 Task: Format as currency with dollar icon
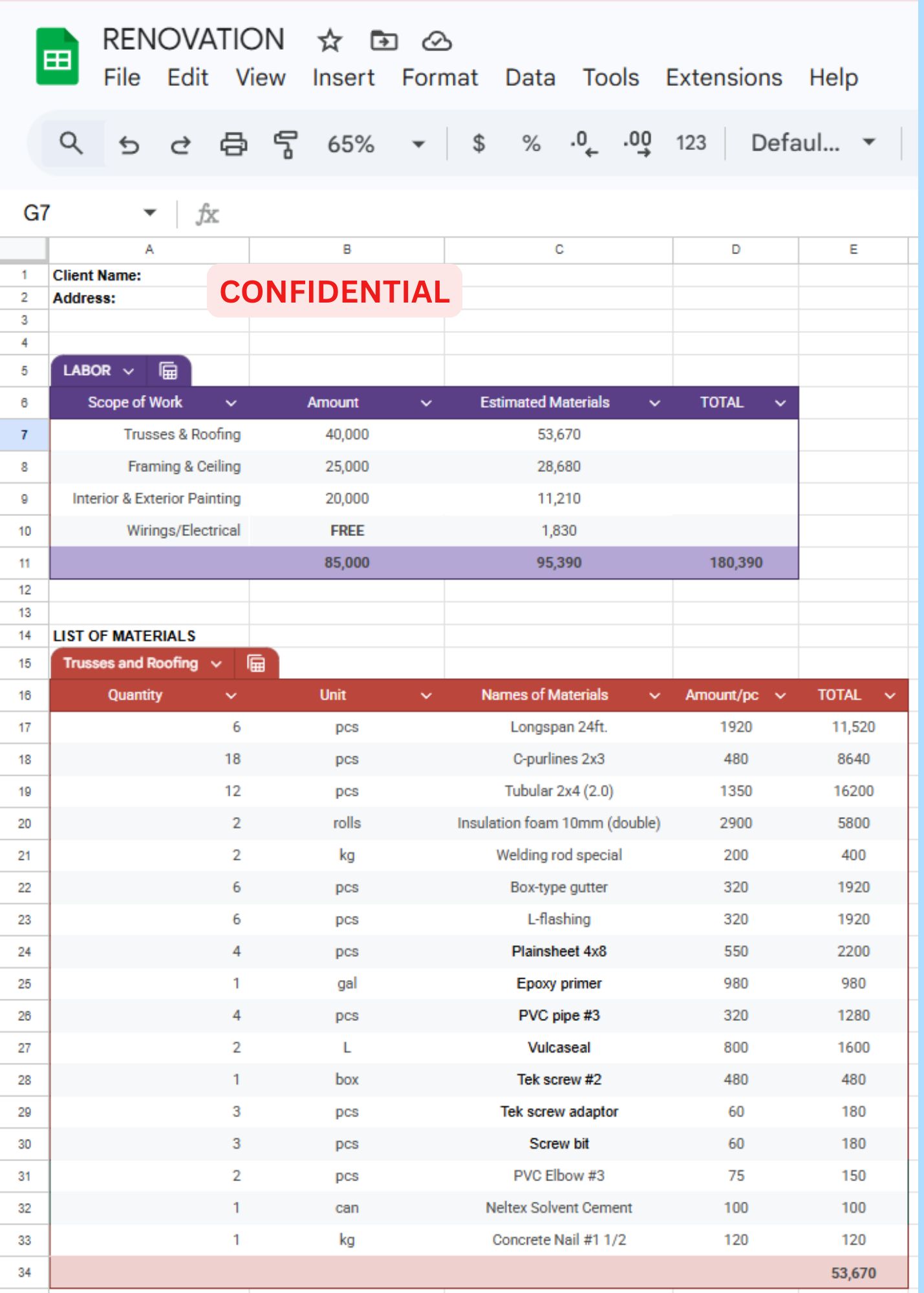pyautogui.click(x=478, y=143)
